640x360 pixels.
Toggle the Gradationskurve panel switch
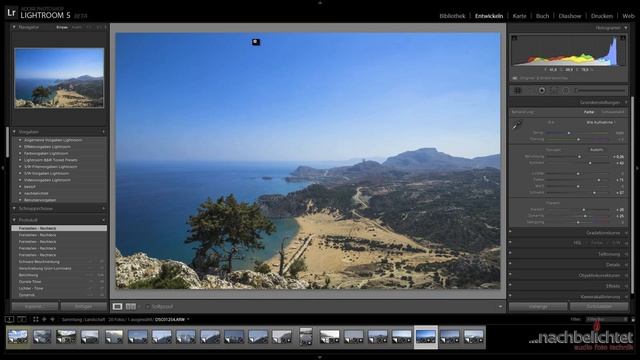(510, 232)
